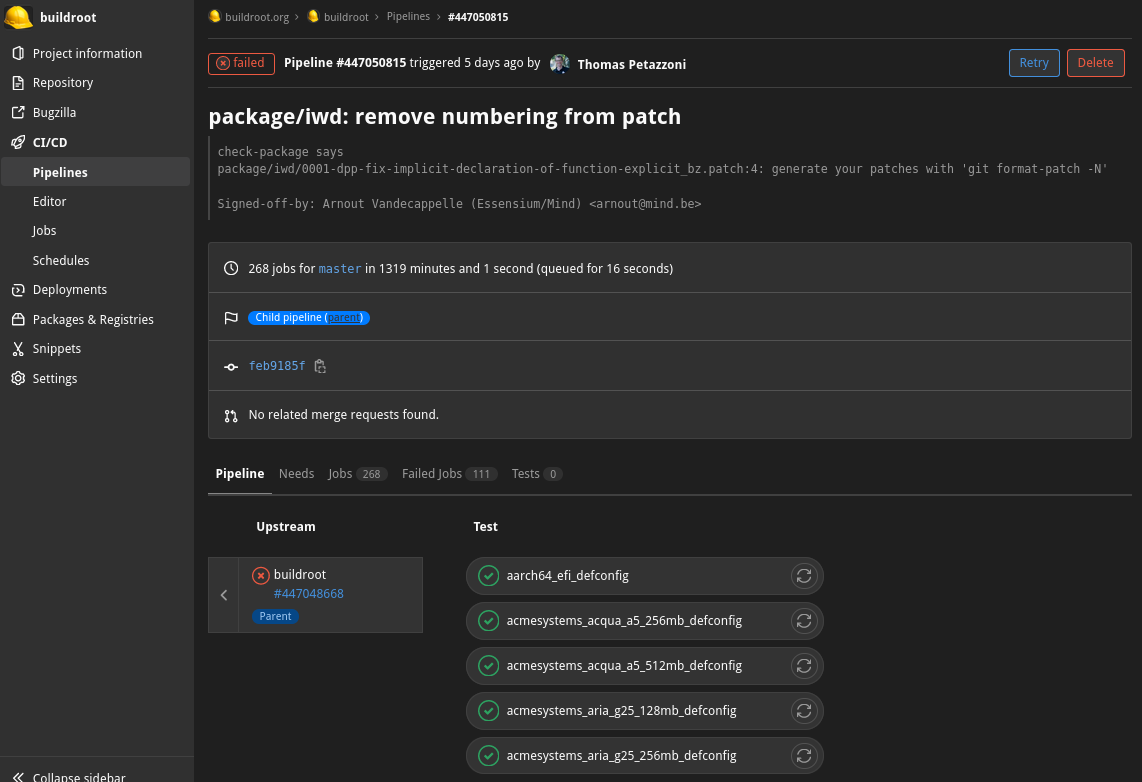Click Thomas Petazzoni's avatar image
The image size is (1142, 782).
point(559,64)
